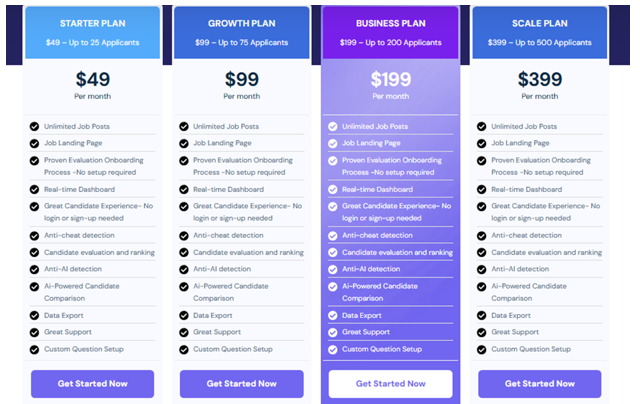Click the $49 price in Starter Plan
The height and width of the screenshot is (404, 640).
(x=93, y=79)
